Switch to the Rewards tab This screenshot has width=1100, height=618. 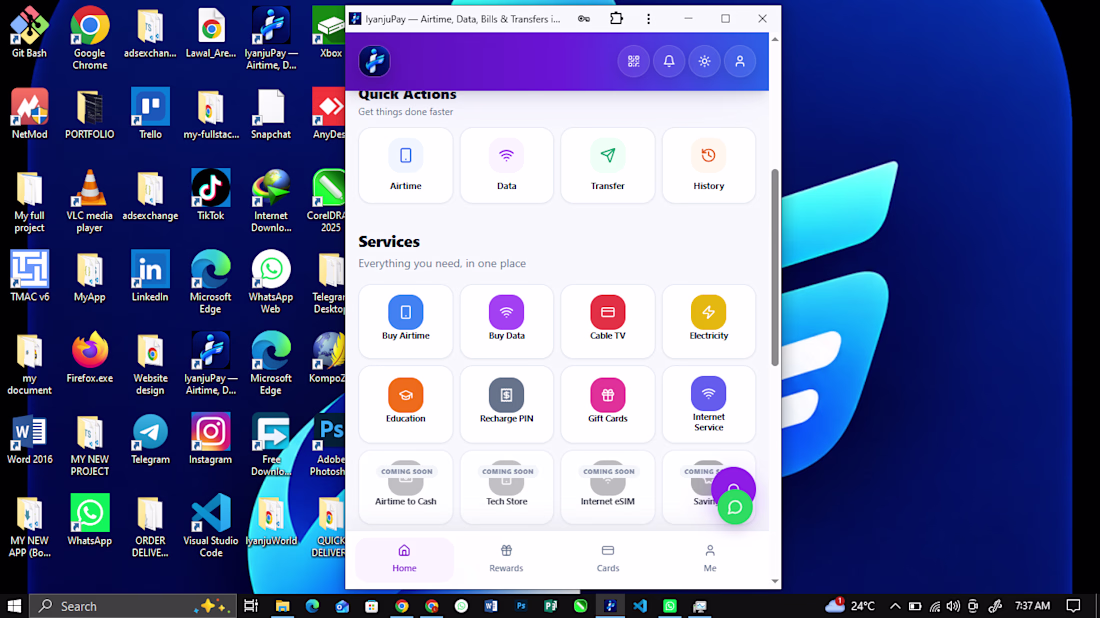[506, 558]
